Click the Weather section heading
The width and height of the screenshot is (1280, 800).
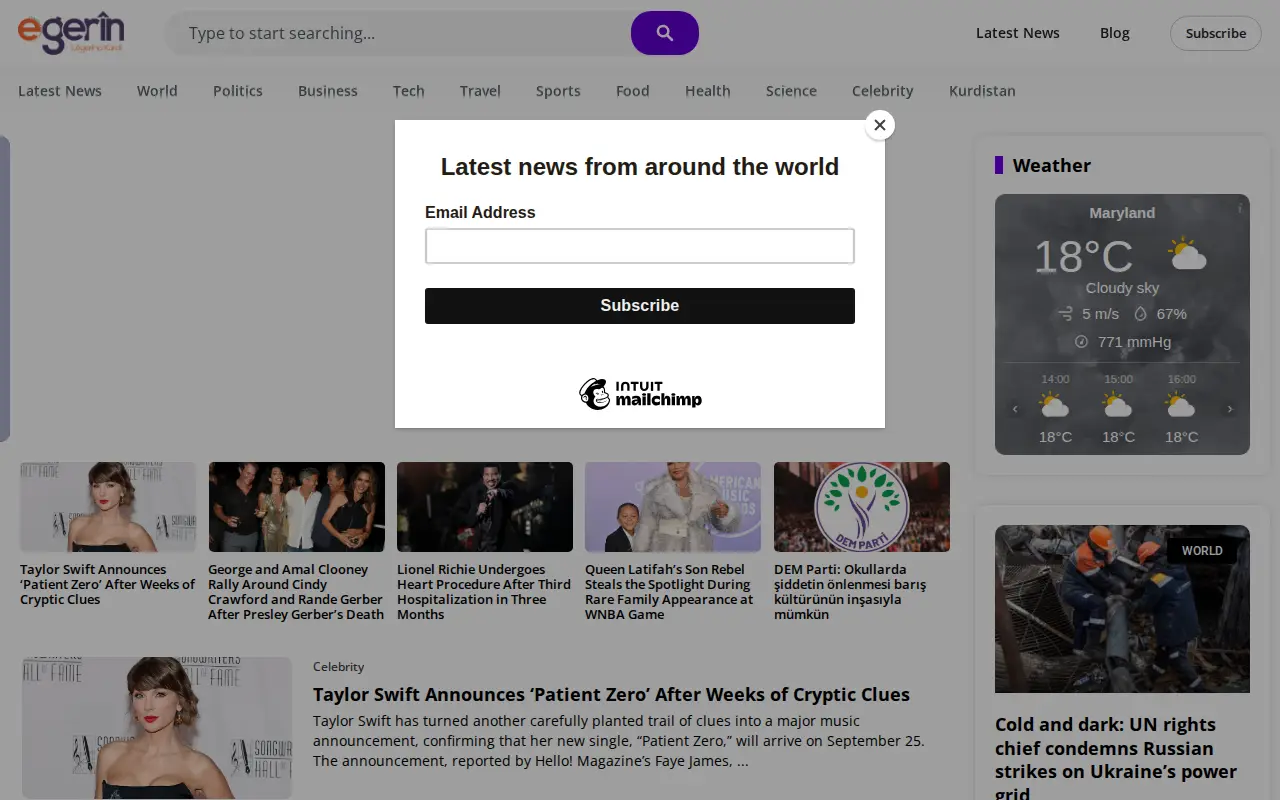pos(1051,165)
